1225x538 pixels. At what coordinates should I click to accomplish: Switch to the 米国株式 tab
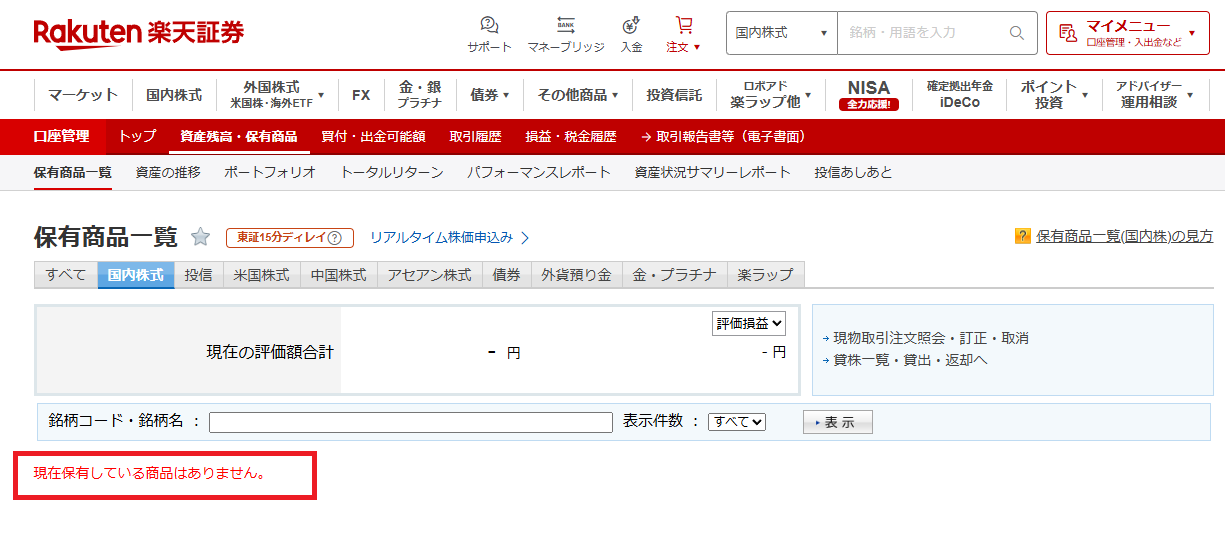261,275
